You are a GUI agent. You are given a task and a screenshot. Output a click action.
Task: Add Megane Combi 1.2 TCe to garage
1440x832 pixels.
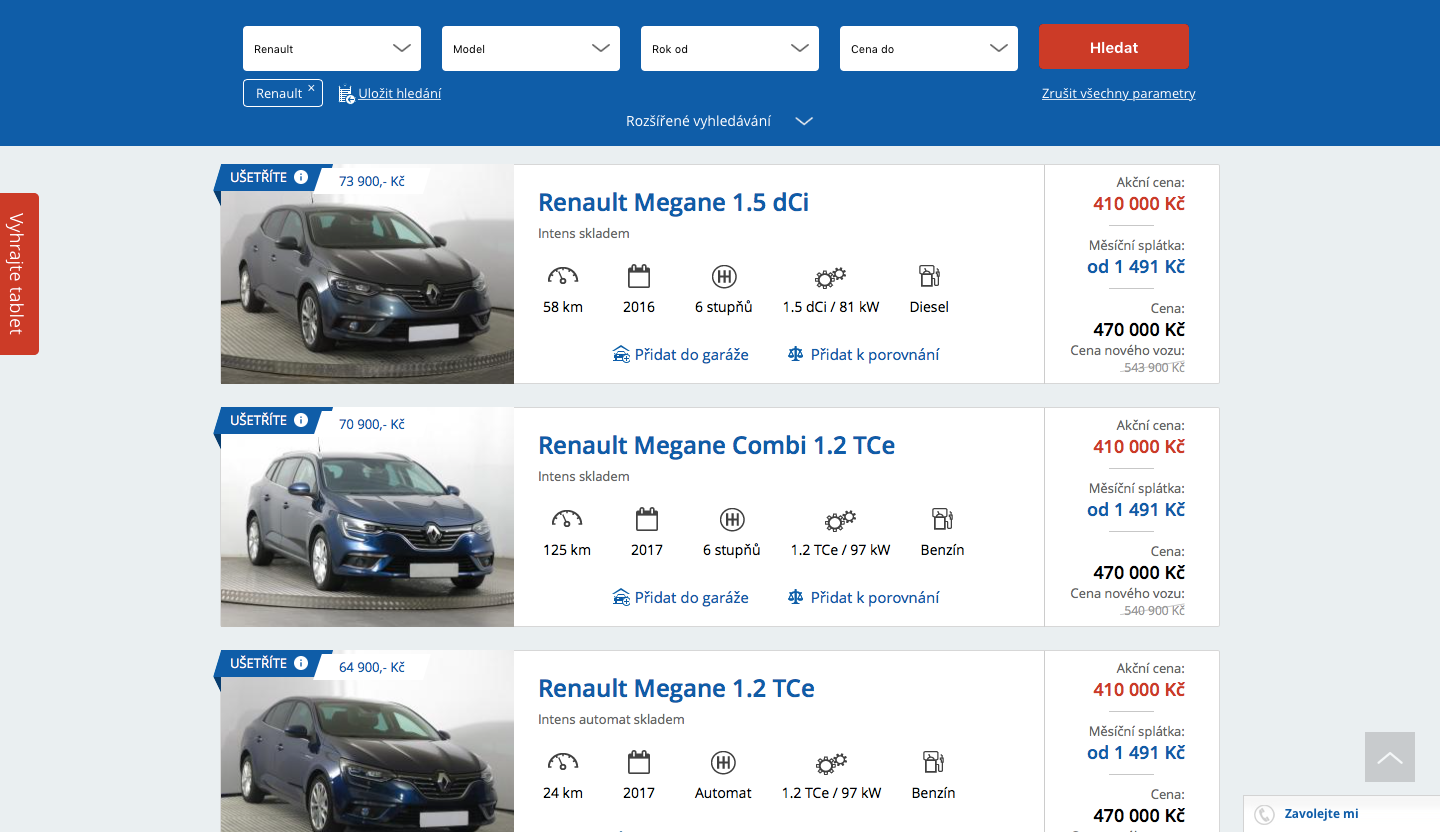pos(680,597)
